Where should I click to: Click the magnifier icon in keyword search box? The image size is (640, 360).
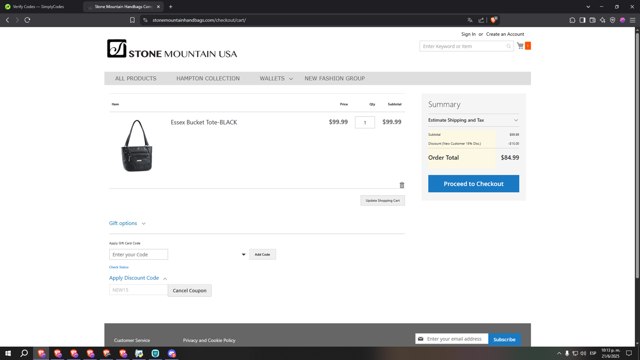click(509, 46)
